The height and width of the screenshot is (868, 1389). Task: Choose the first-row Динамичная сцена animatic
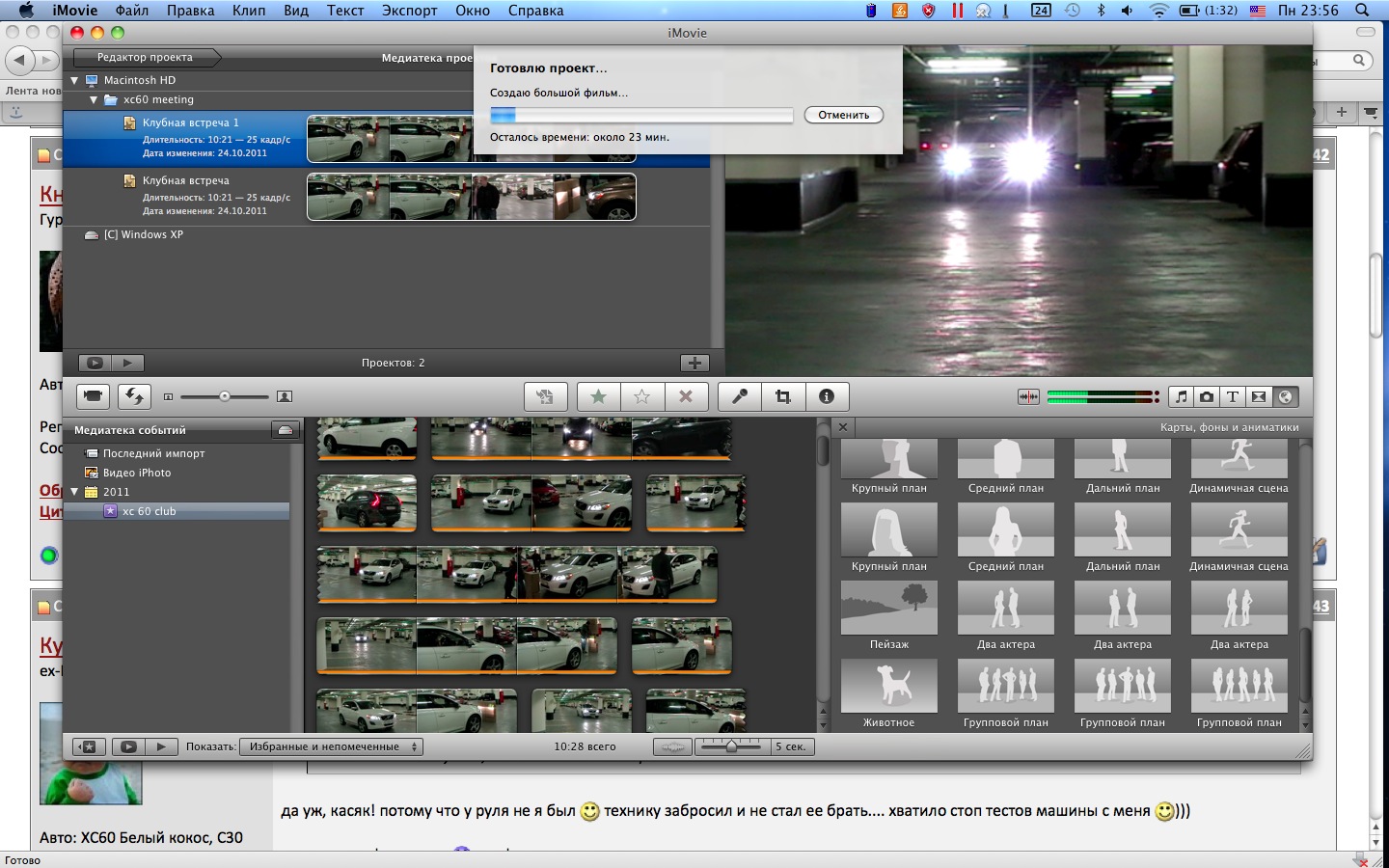(1239, 458)
